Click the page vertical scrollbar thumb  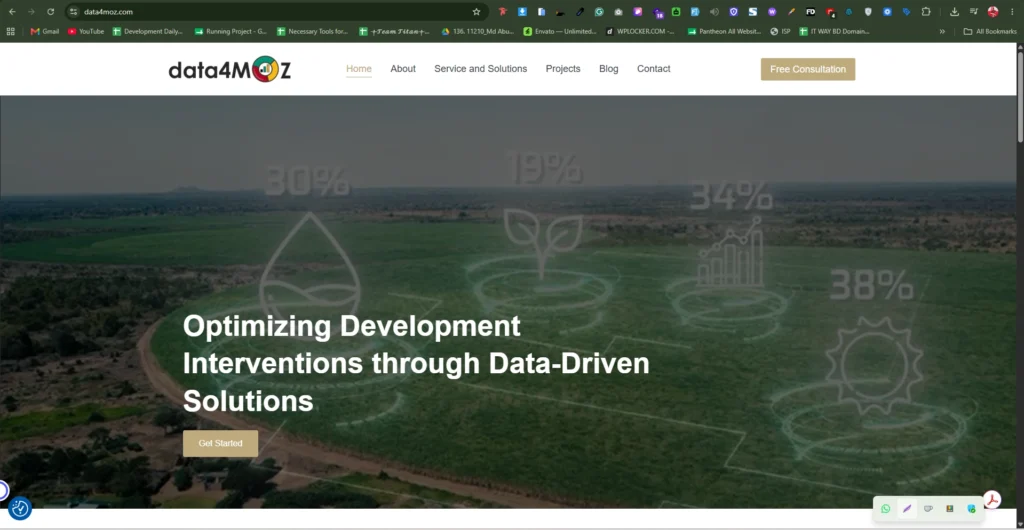[1020, 95]
